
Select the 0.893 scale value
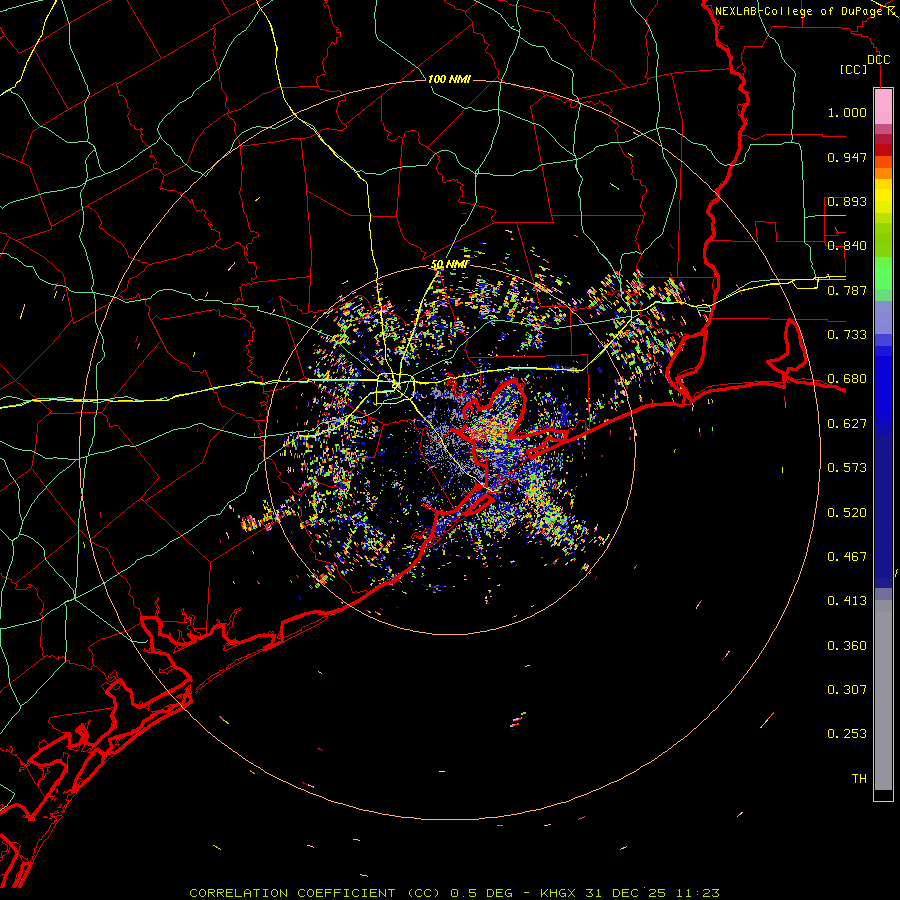coord(847,201)
